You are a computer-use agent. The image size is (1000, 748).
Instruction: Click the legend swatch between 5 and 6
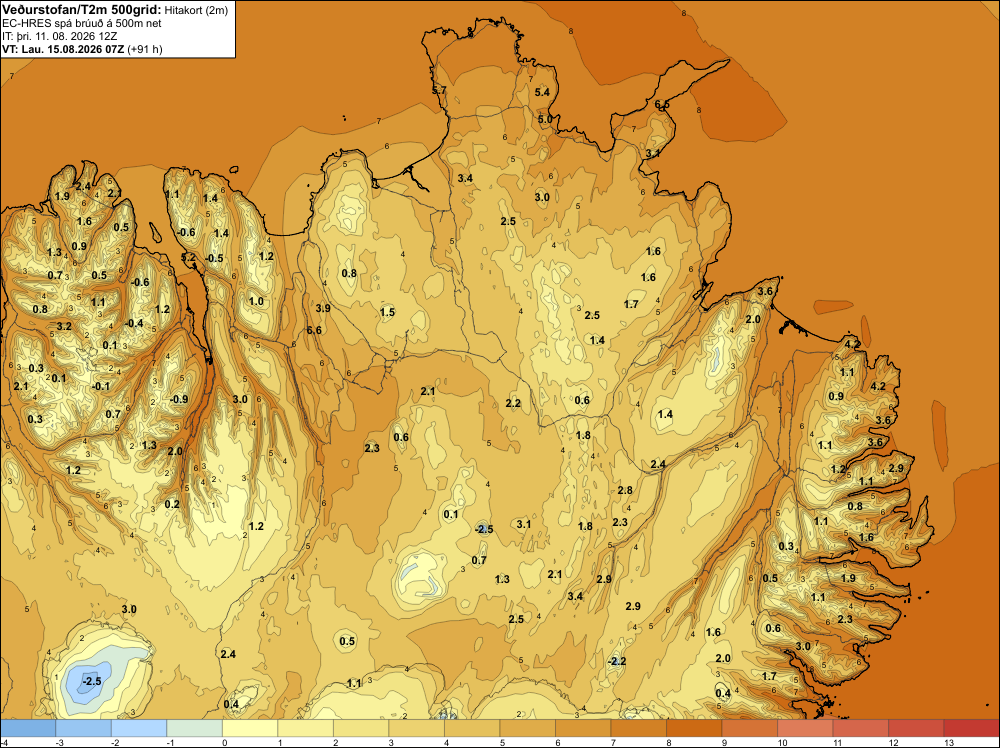527,728
